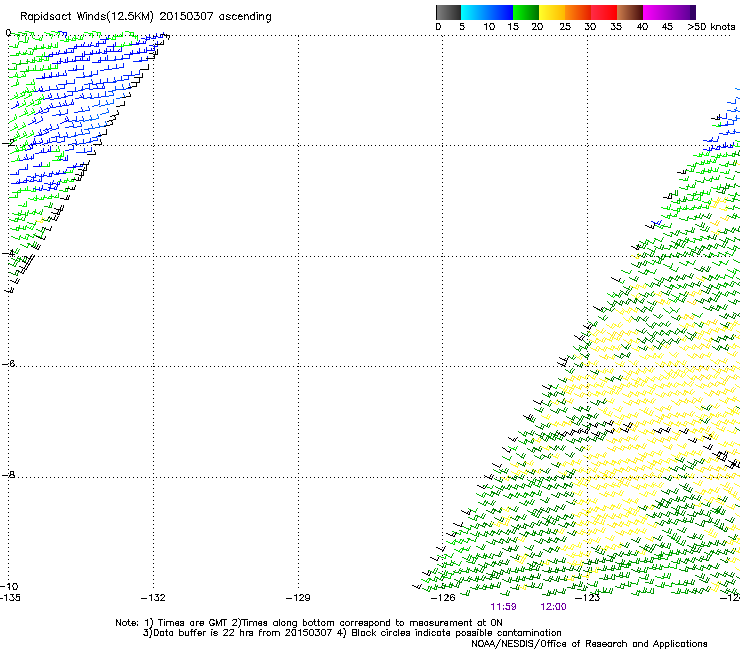This screenshot has height=650, width=740.
Task: Click the -135 longitude axis label
Action: pos(10,598)
